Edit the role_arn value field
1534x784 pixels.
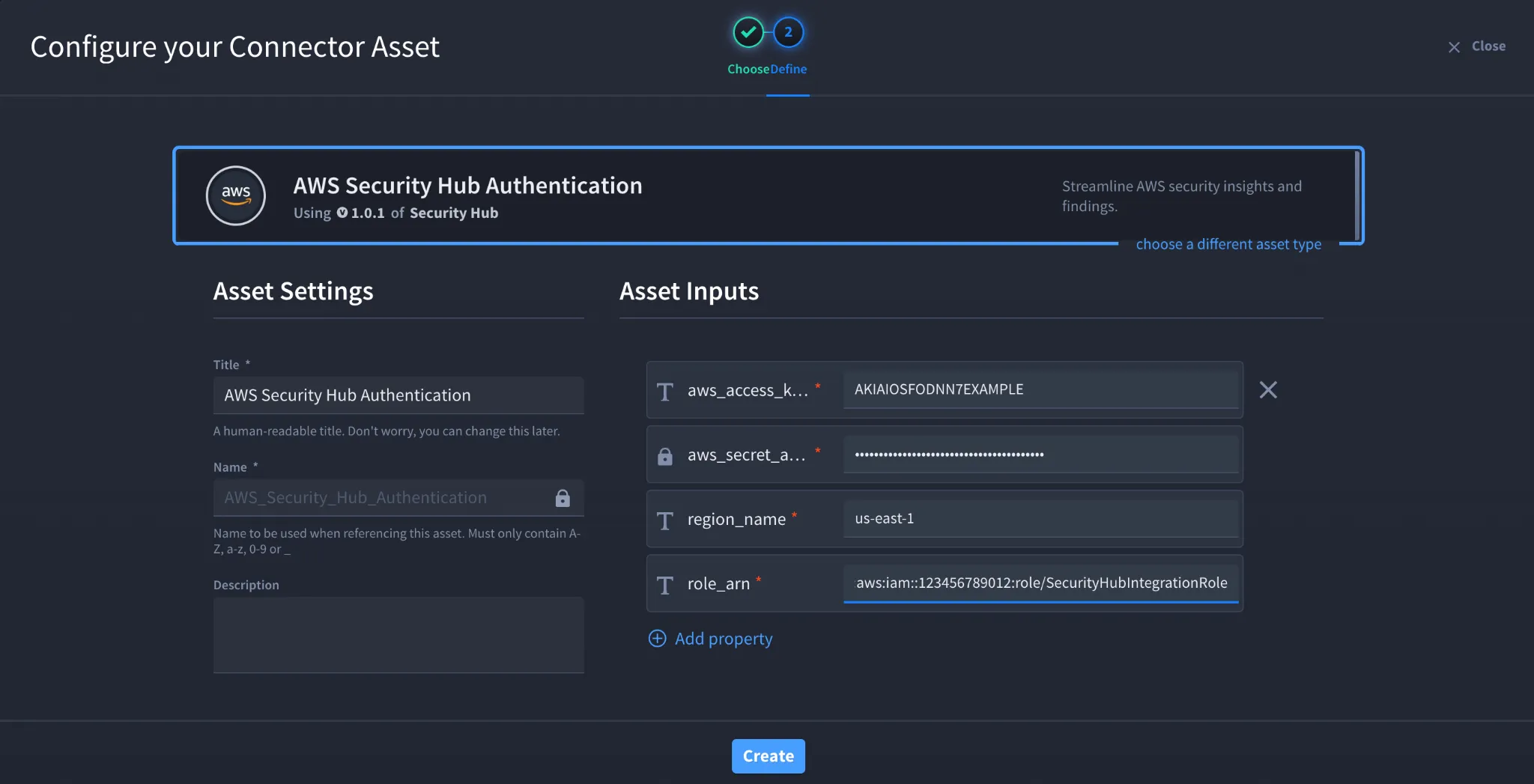[x=1040, y=583]
